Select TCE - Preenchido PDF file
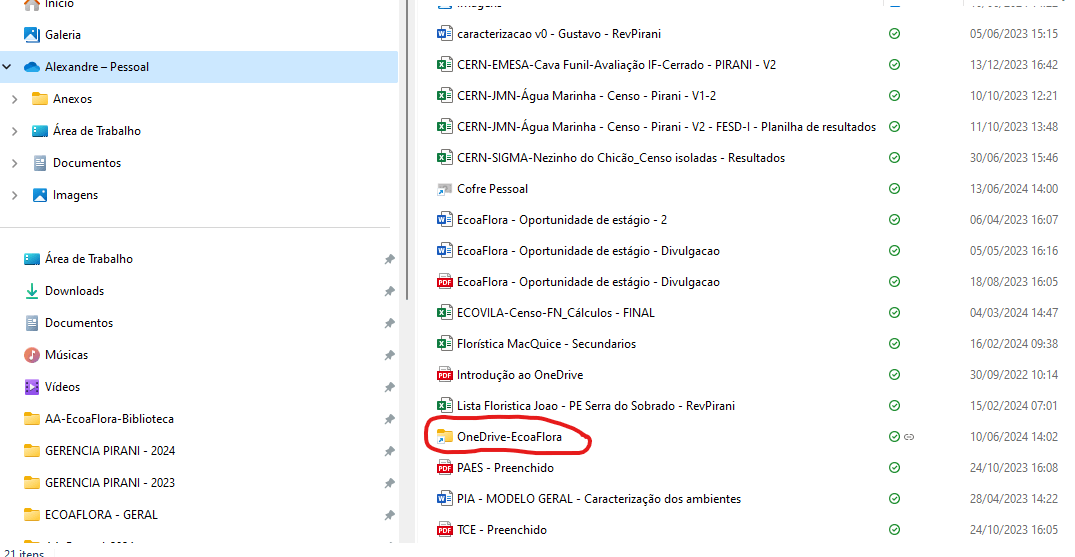Image resolution: width=1075 pixels, height=557 pixels. 502,530
